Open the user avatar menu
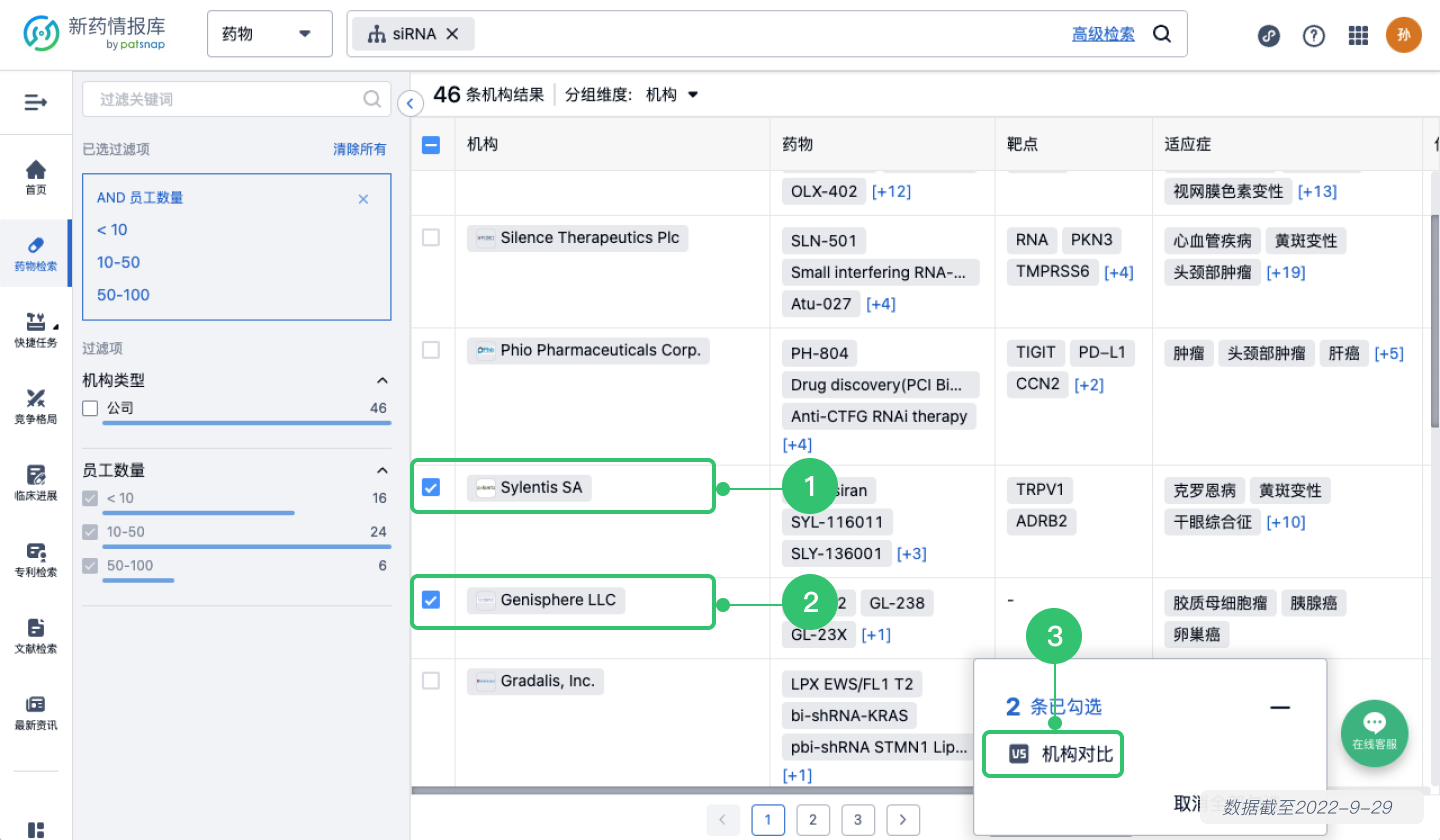 pos(1404,35)
